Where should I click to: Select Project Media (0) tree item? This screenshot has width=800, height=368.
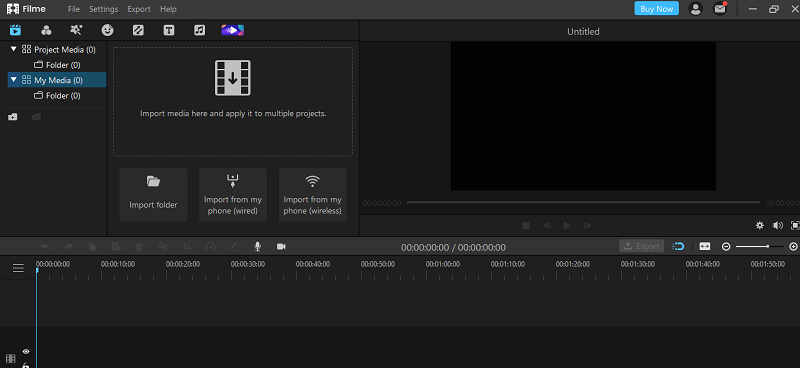[65, 50]
